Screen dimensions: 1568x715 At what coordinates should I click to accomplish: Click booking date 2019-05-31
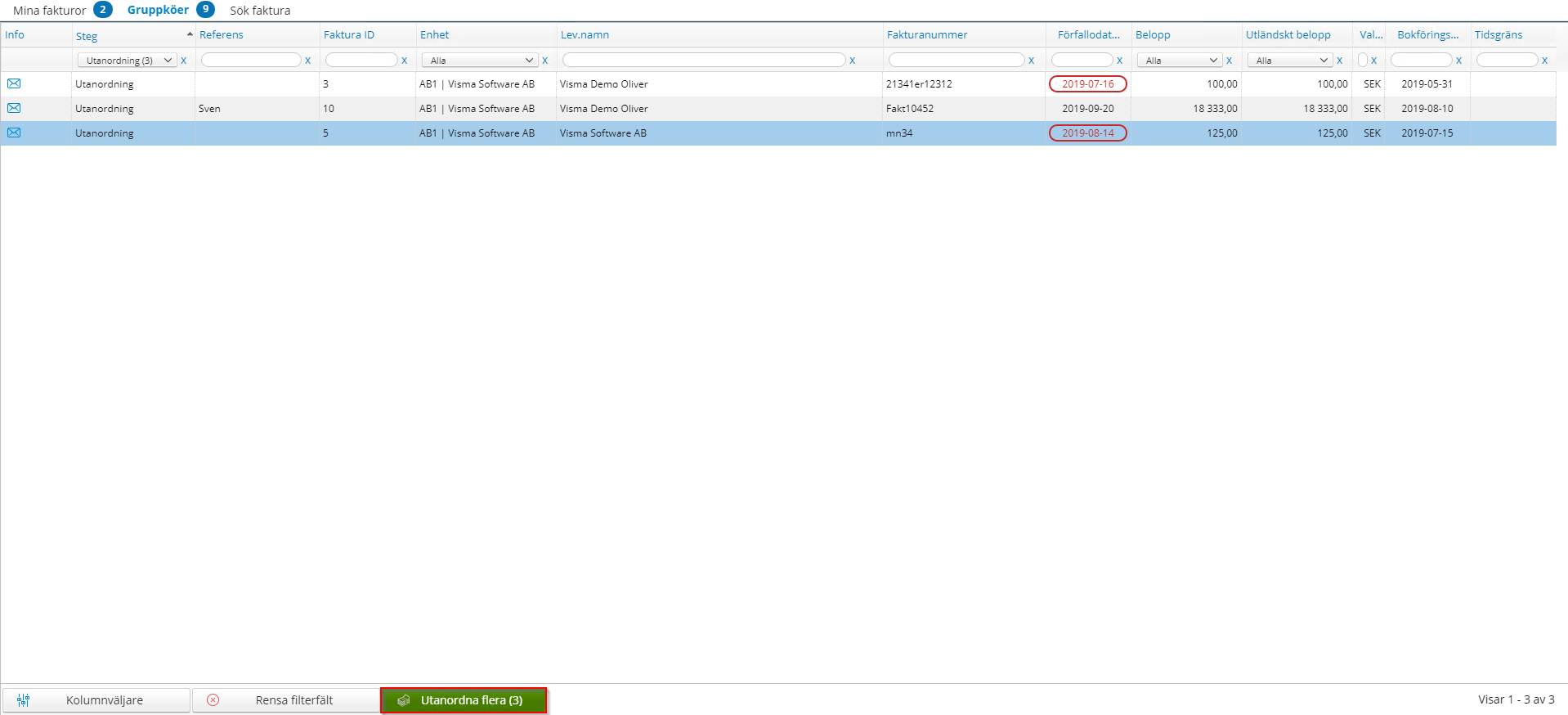pos(1427,84)
